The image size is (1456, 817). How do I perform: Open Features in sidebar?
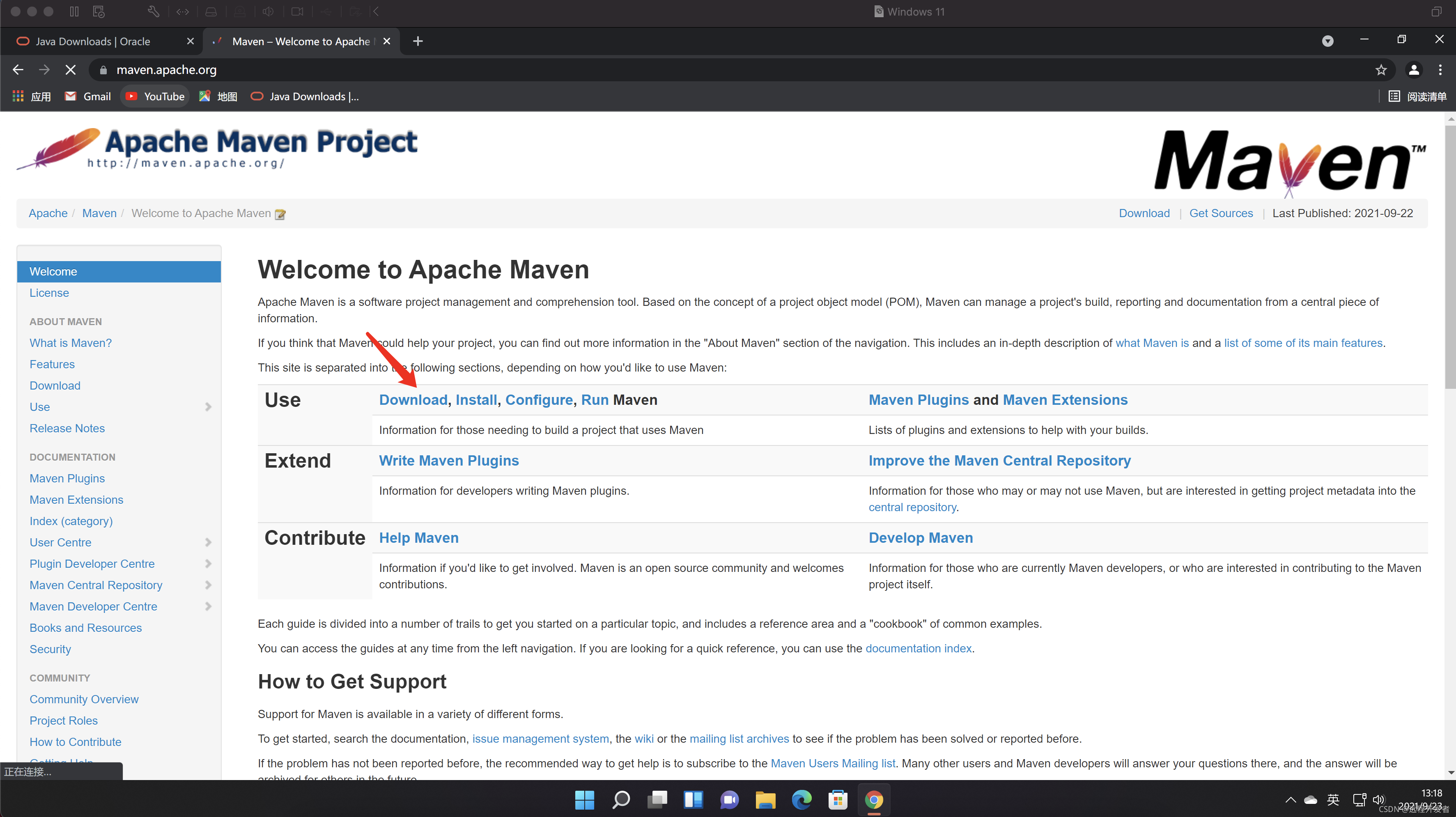[52, 365]
